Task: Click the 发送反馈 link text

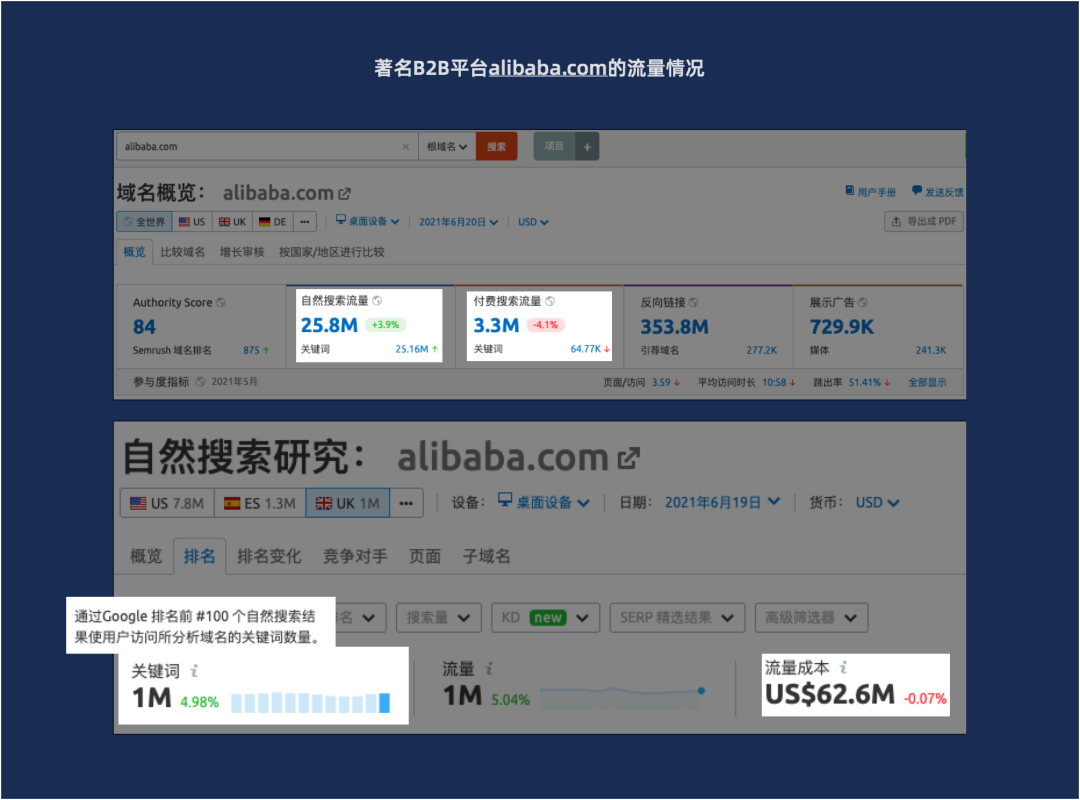Action: [x=944, y=192]
